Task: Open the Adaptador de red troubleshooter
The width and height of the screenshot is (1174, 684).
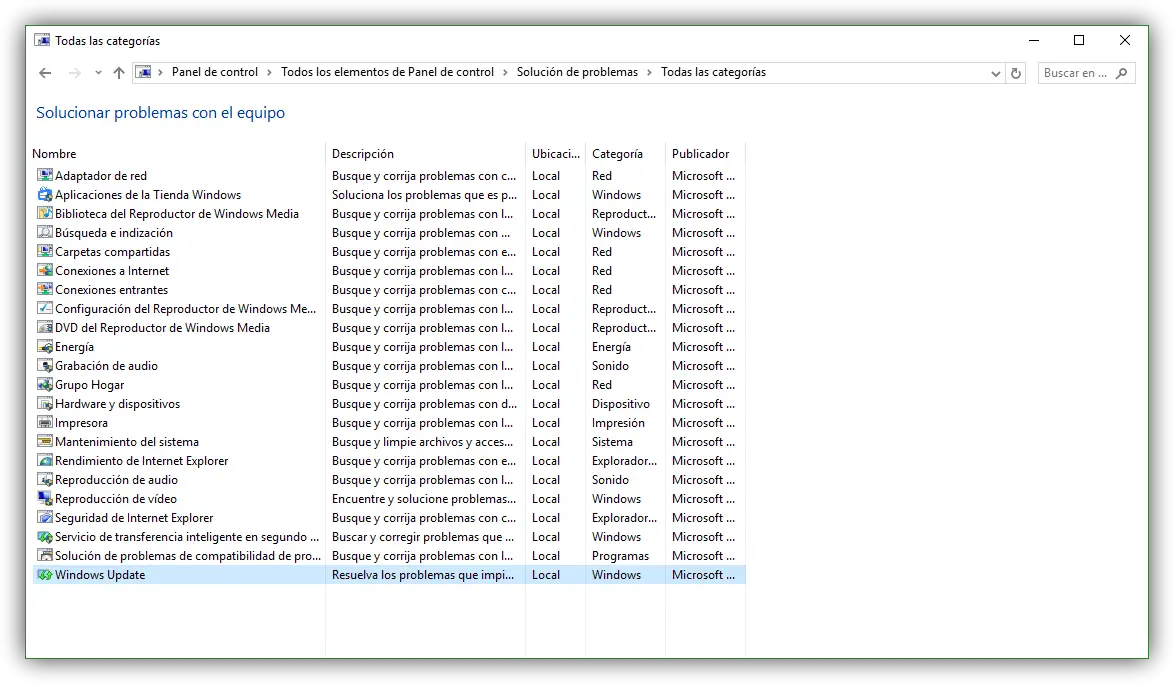Action: point(101,176)
